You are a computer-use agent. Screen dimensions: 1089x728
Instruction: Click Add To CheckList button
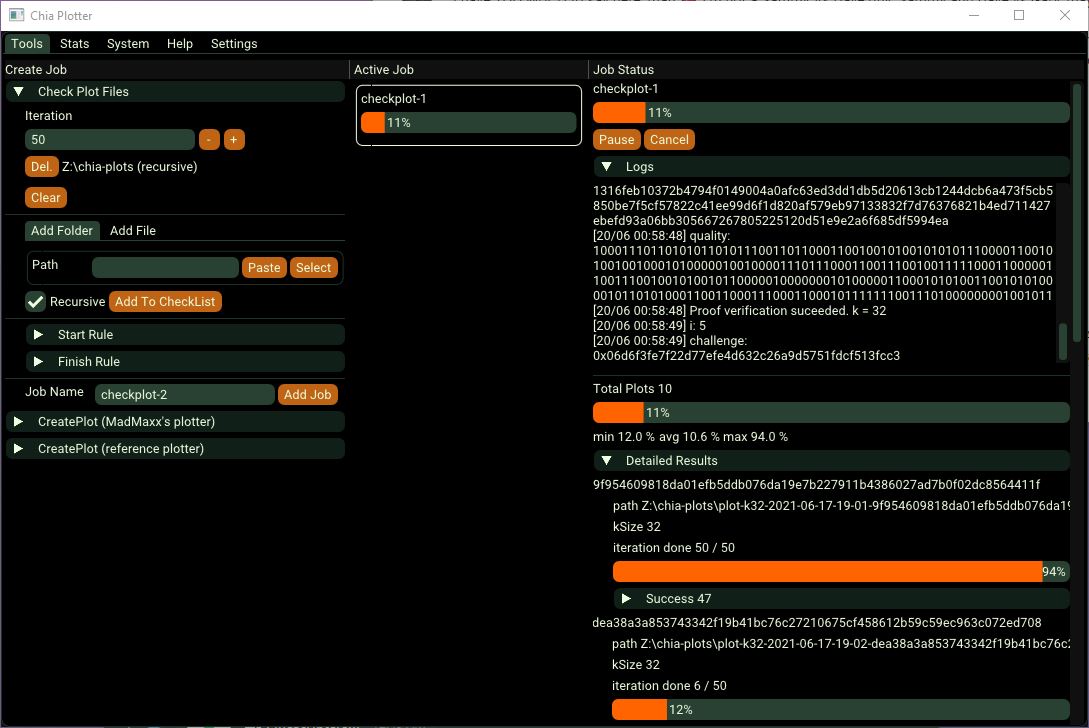pyautogui.click(x=165, y=301)
